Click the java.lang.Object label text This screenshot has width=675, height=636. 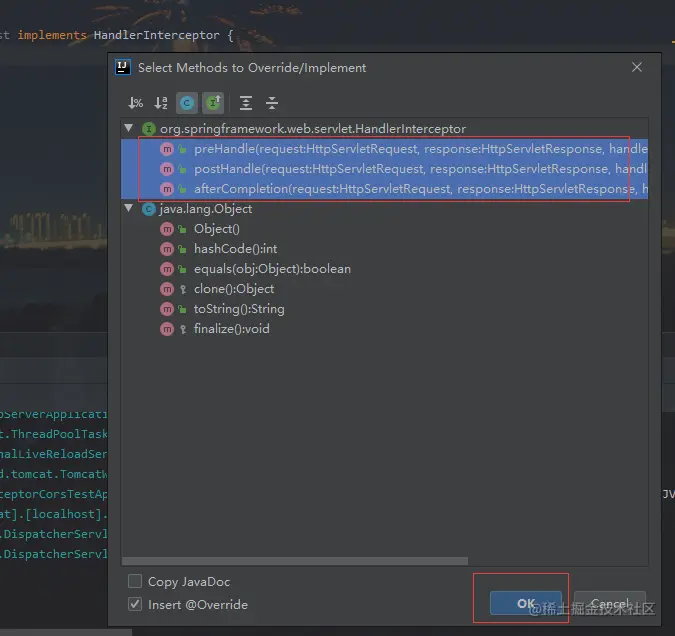point(206,209)
